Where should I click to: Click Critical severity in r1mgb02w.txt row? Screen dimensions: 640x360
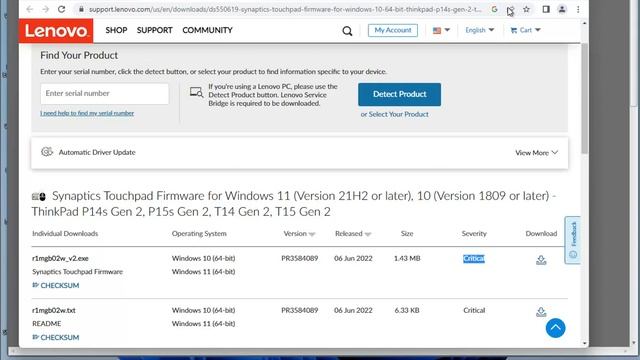(474, 310)
